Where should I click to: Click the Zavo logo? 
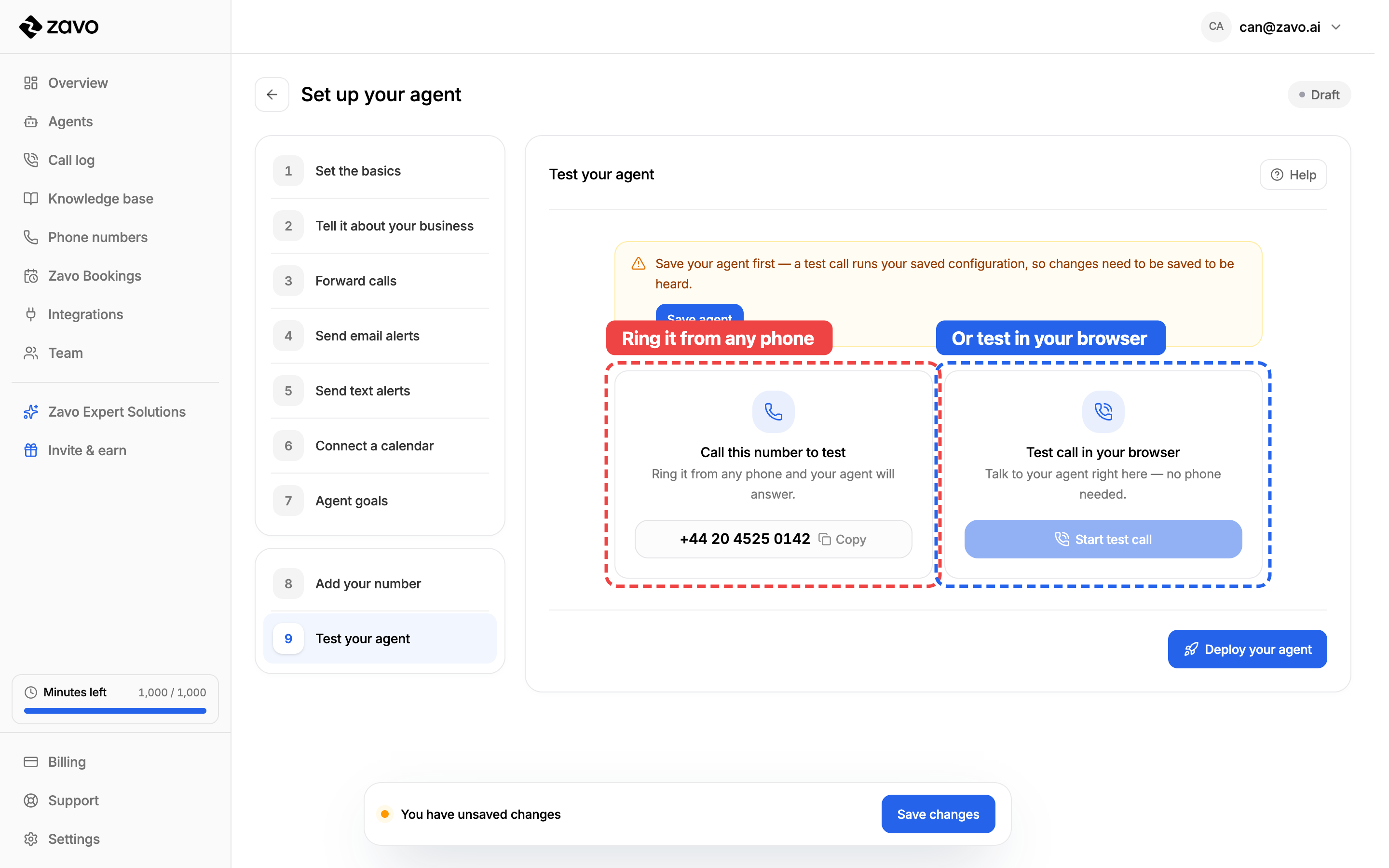click(x=59, y=27)
